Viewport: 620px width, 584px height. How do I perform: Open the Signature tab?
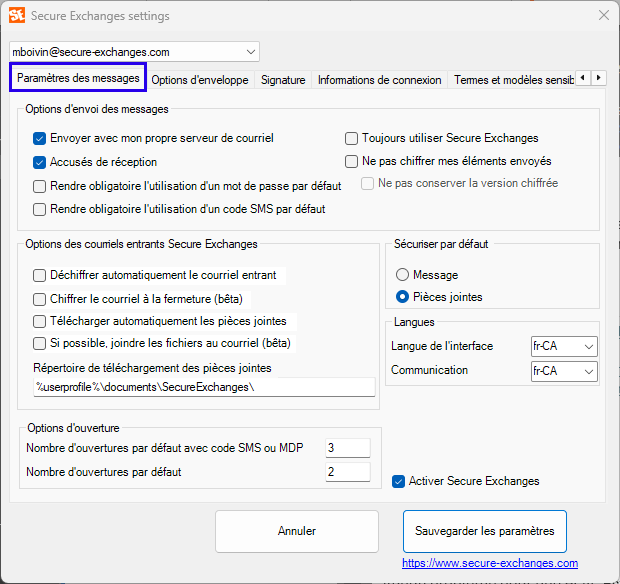[283, 80]
